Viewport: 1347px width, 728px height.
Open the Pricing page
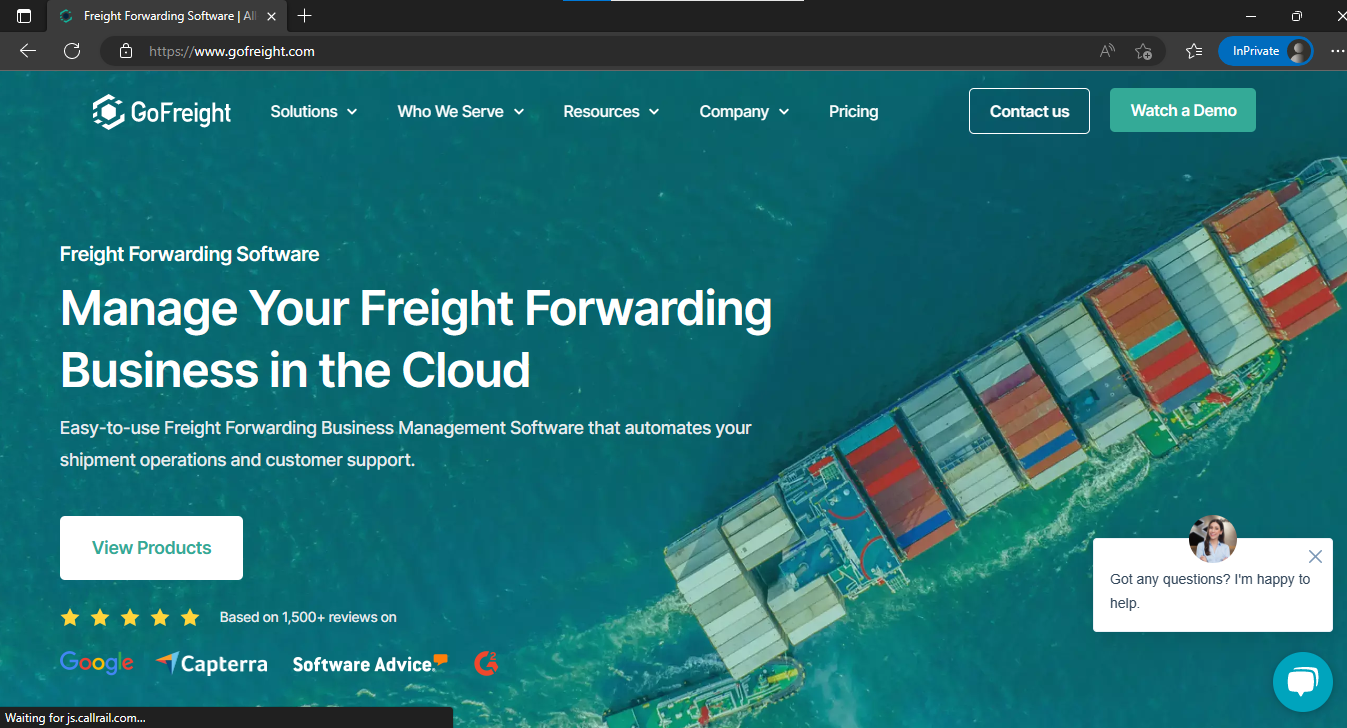point(853,112)
